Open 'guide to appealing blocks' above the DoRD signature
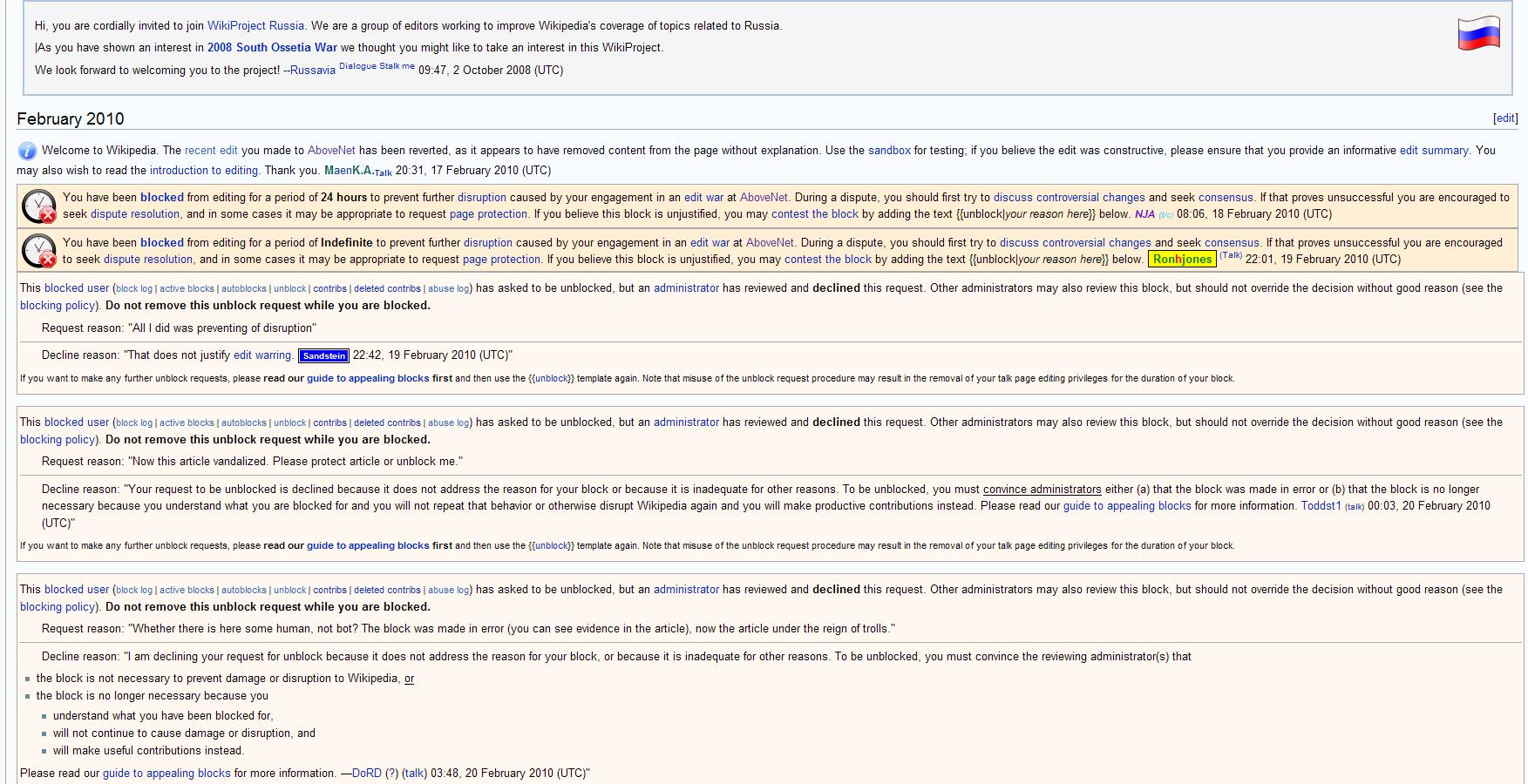Image resolution: width=1528 pixels, height=784 pixels. (x=166, y=774)
